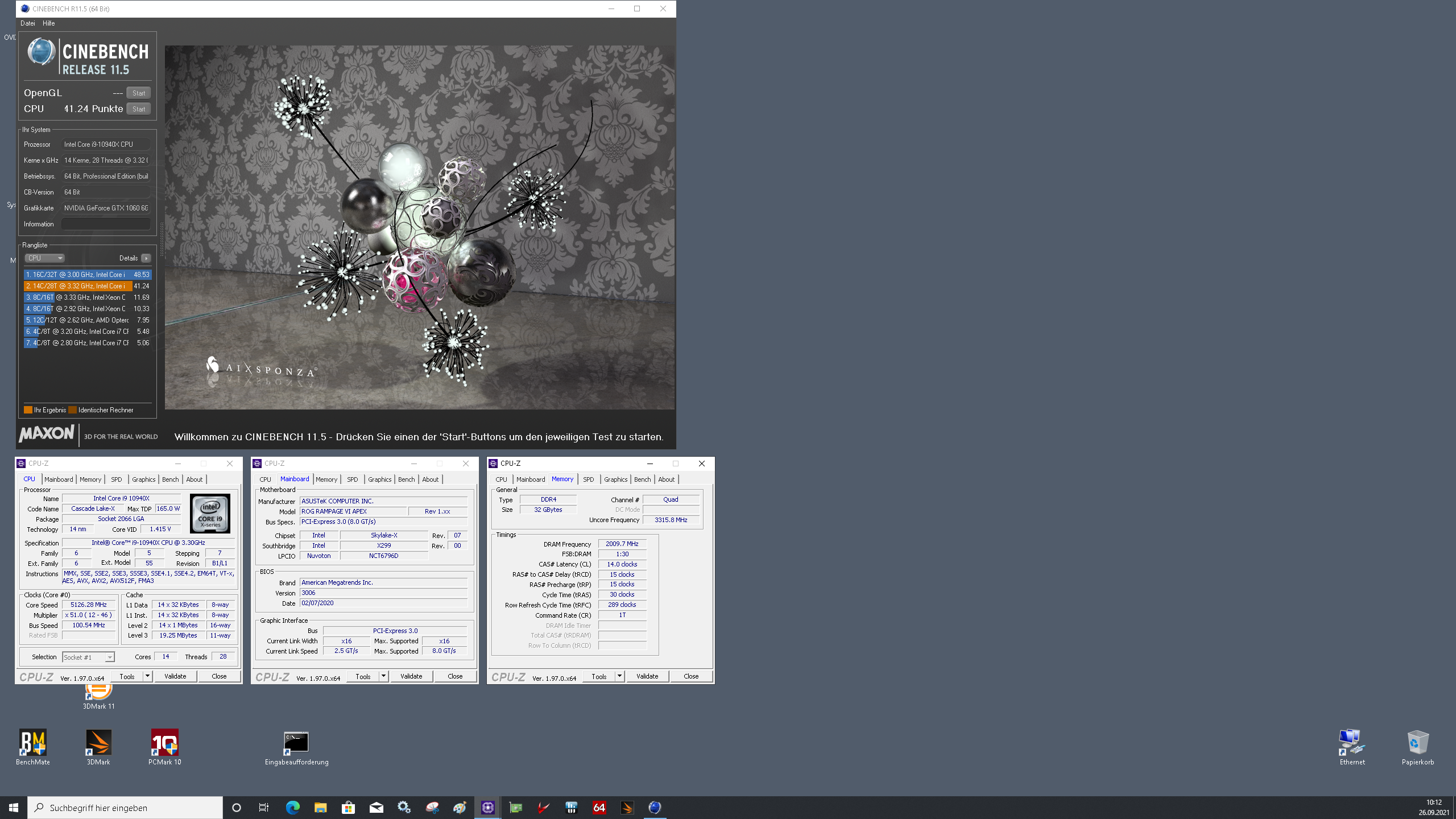Open Cortana circle in taskbar
The width and height of the screenshot is (1456, 819).
(x=237, y=808)
